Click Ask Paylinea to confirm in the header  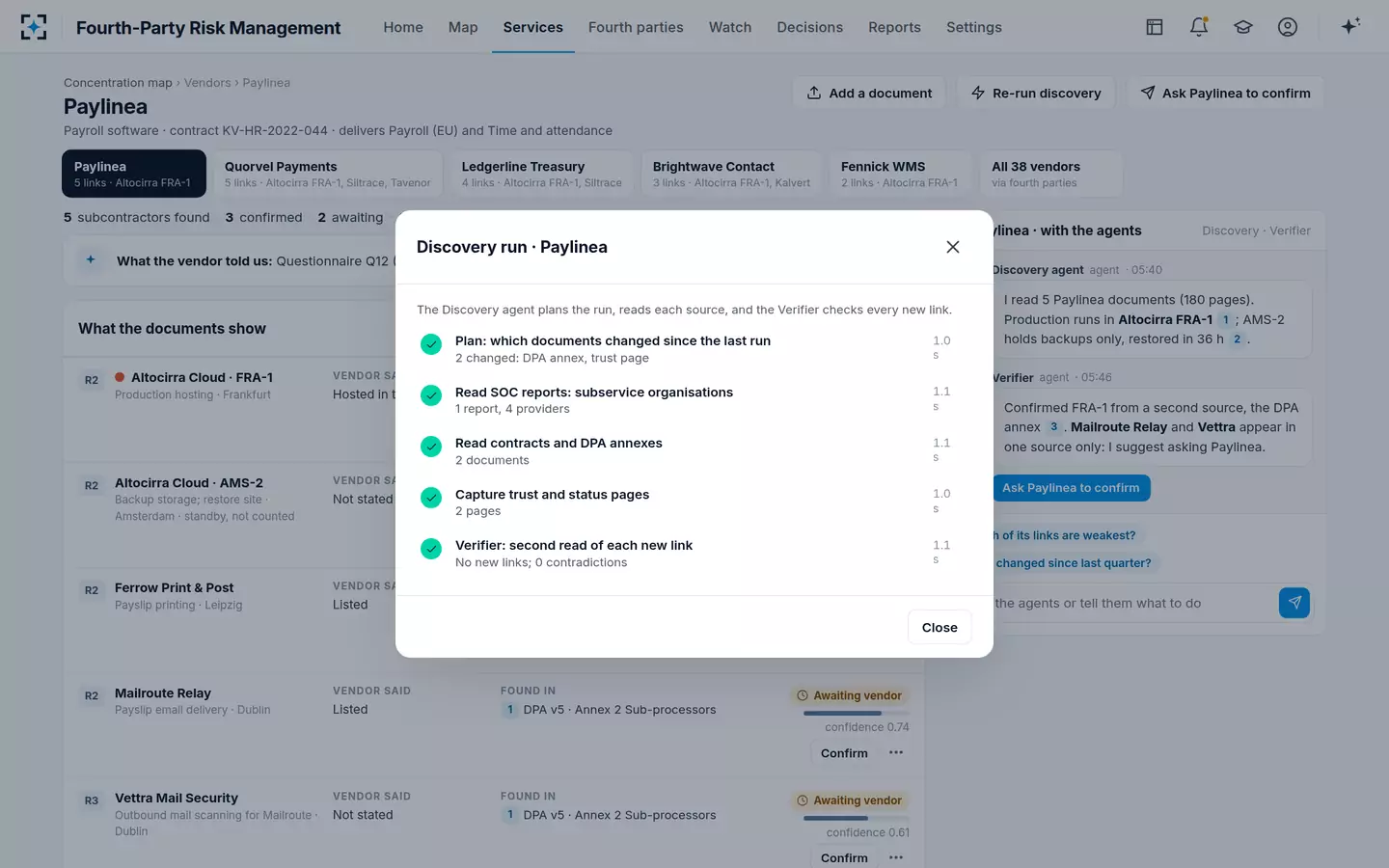[1225, 93]
